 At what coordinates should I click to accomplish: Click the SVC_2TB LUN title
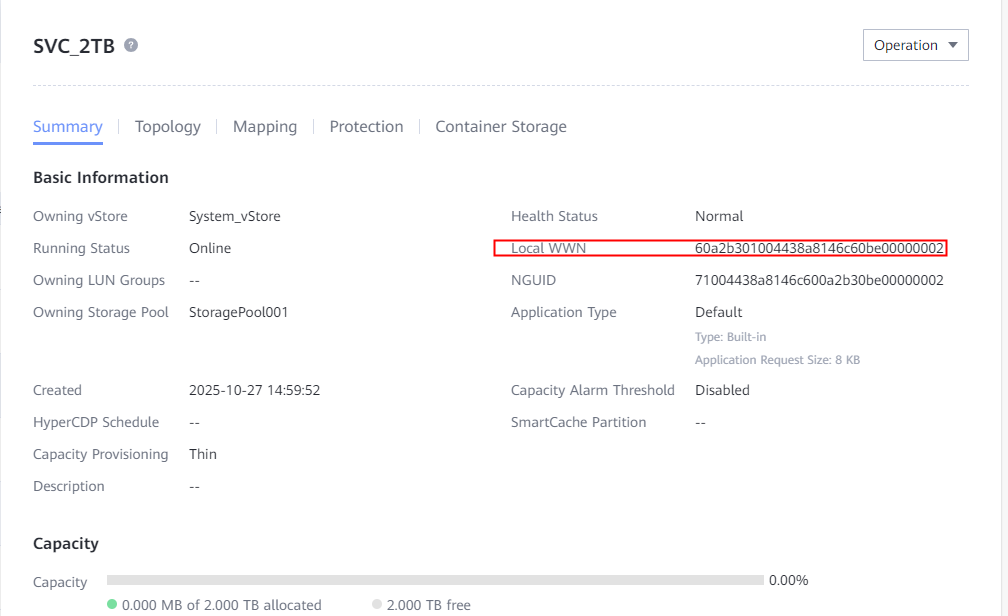[74, 46]
